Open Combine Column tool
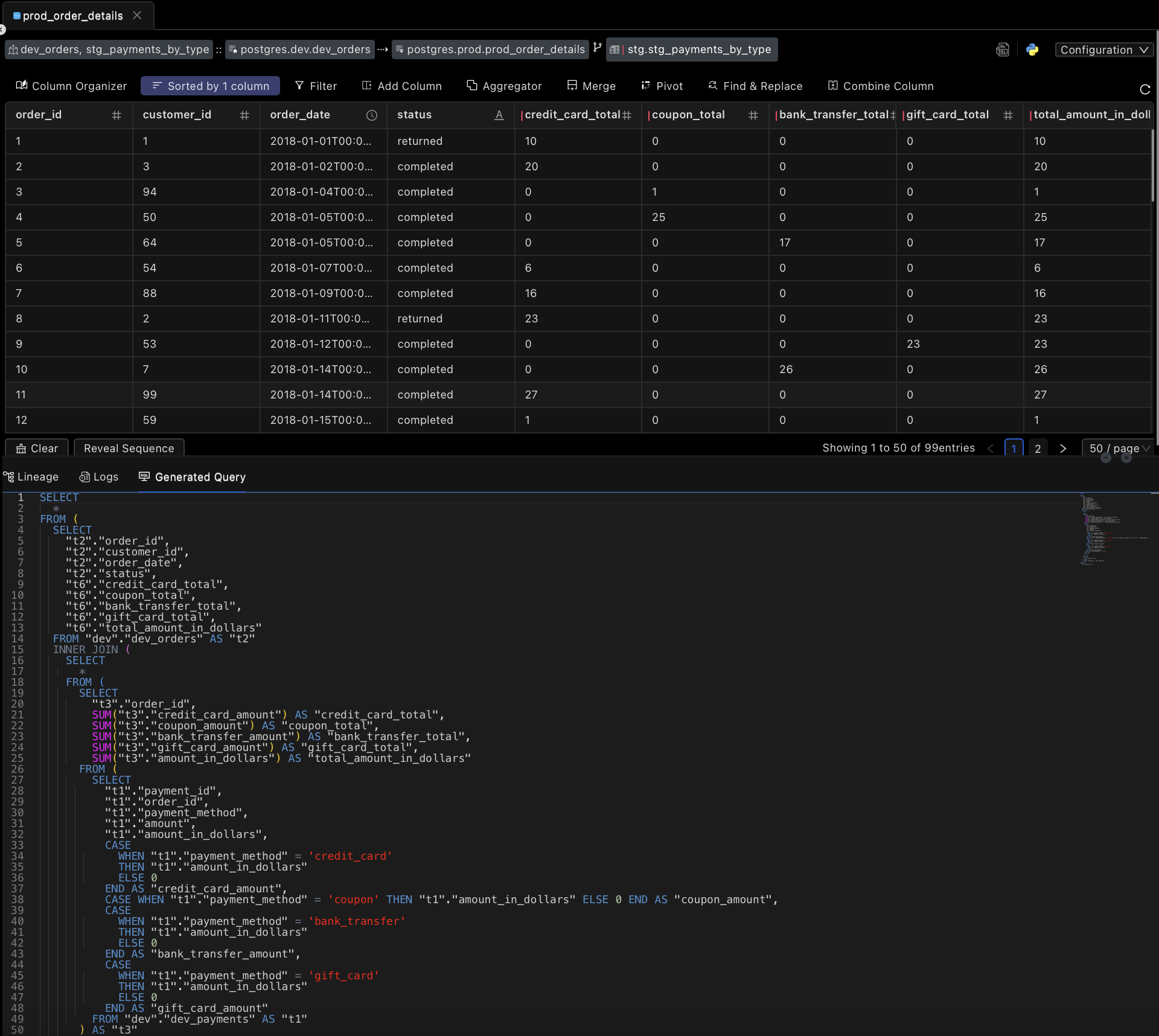Viewport: 1159px width, 1036px height. tap(881, 86)
